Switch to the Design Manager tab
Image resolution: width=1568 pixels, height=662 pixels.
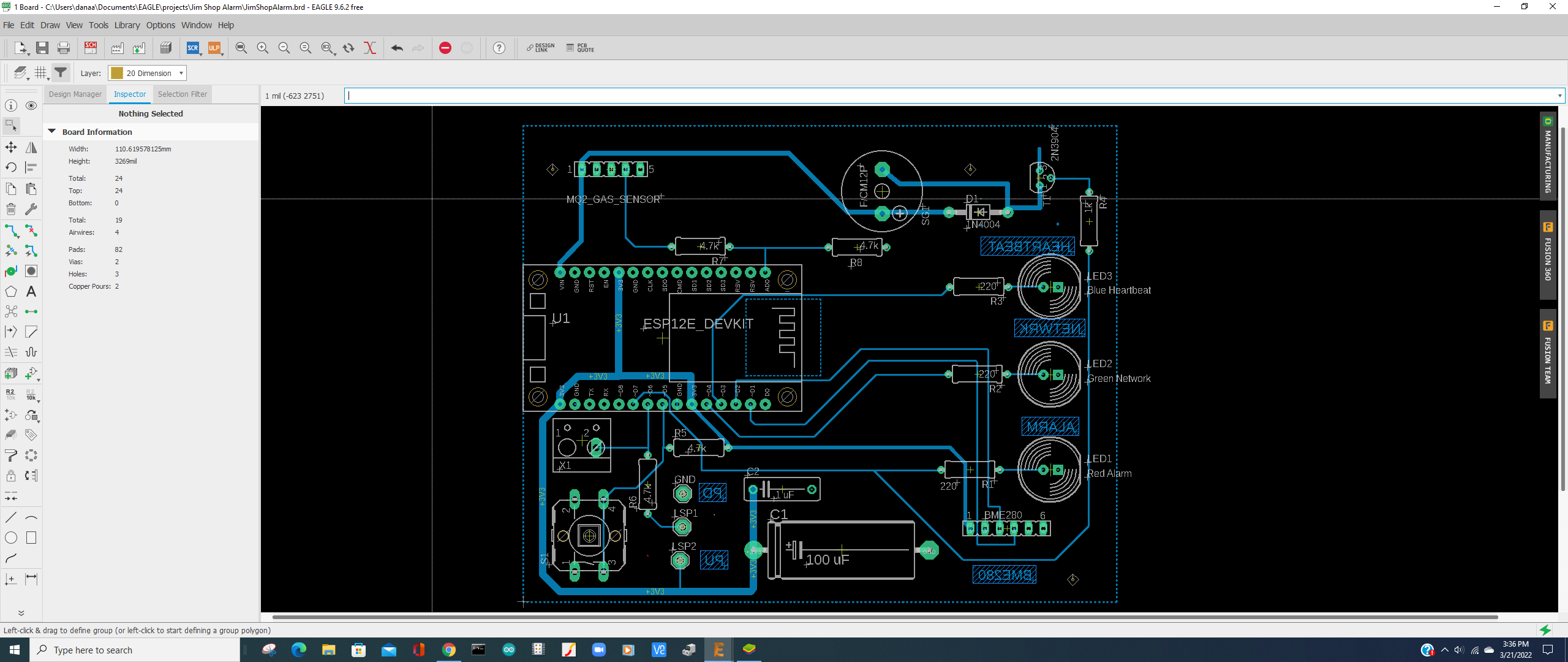[x=75, y=94]
